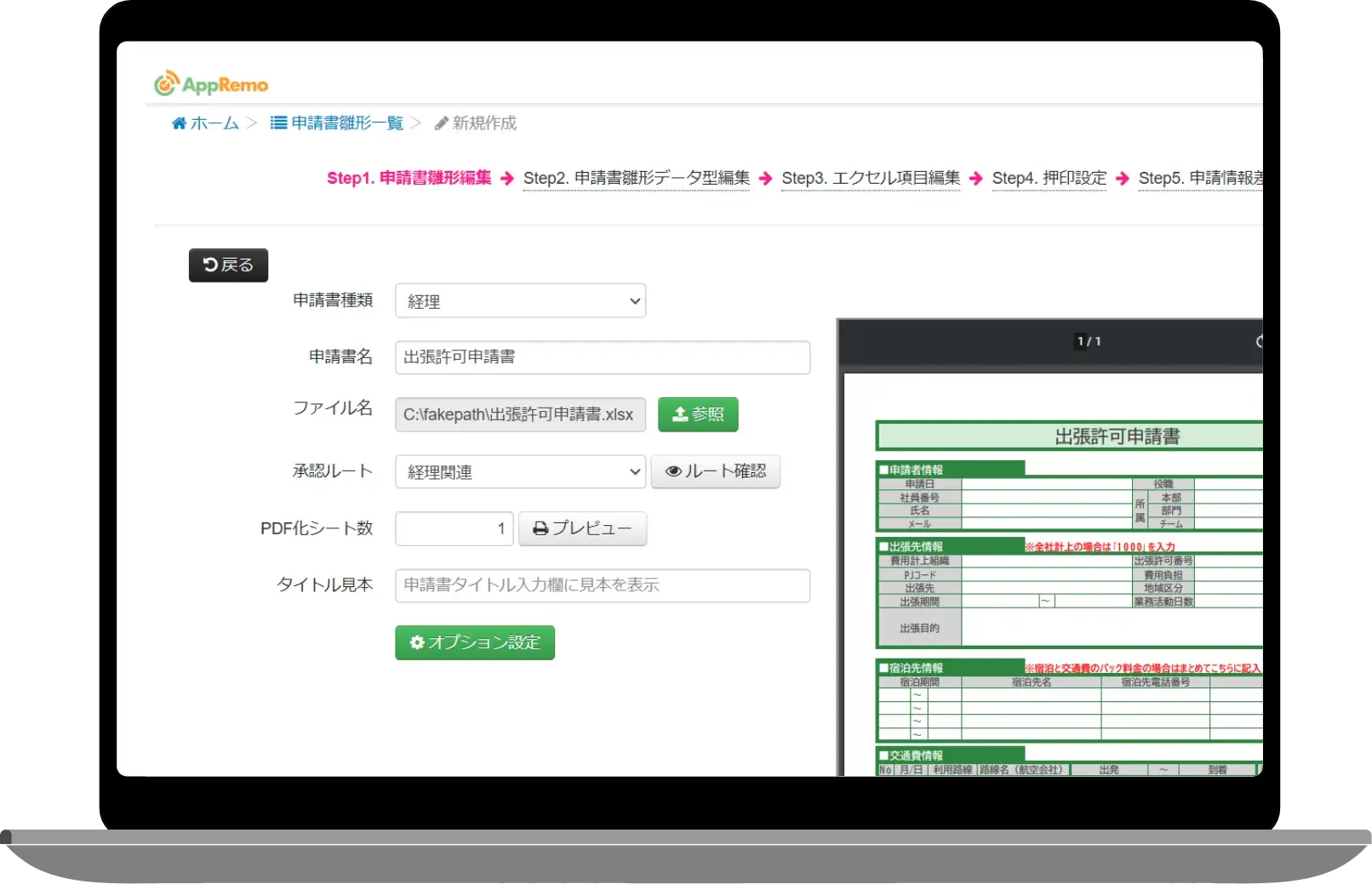Open Step5. 申請情報 step
This screenshot has height=884, width=1372.
tap(1200, 178)
